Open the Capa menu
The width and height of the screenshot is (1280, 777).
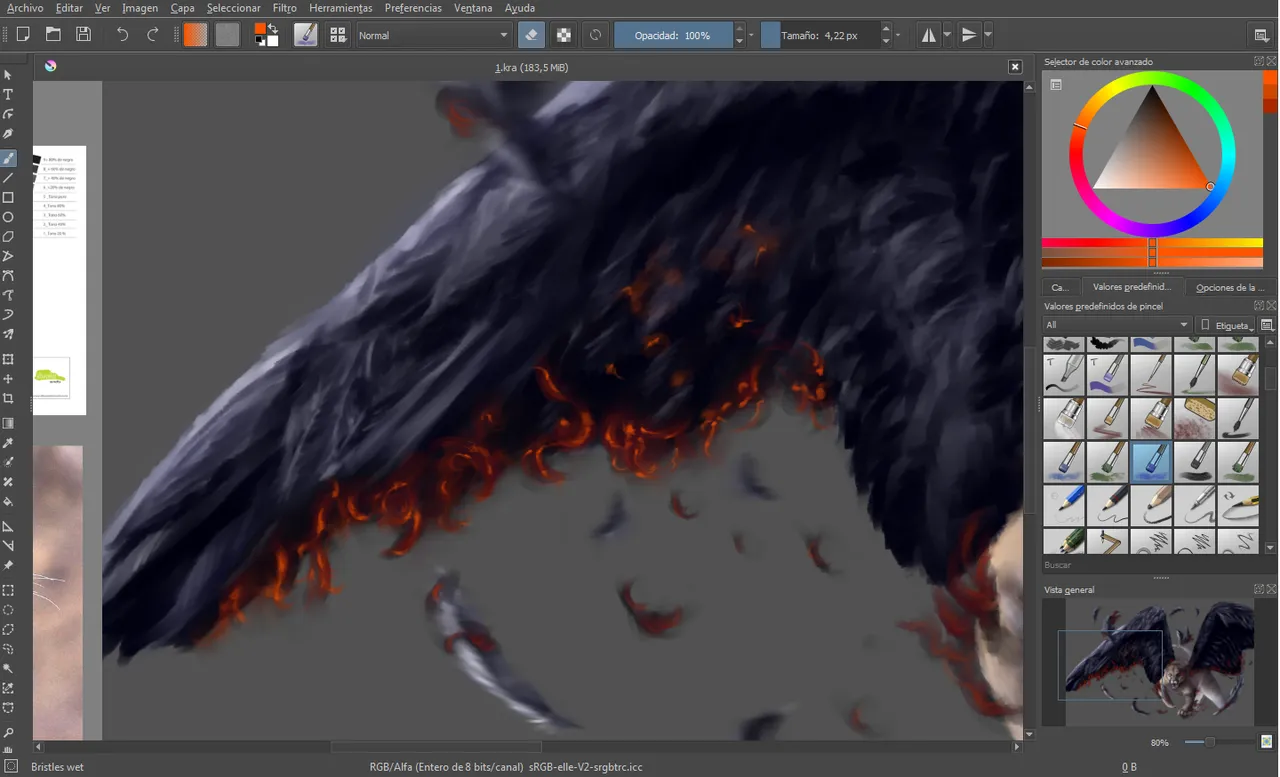tap(182, 8)
